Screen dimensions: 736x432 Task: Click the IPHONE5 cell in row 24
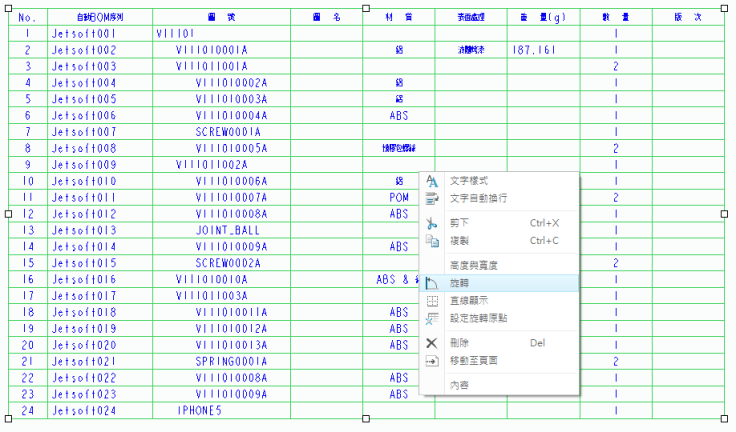pos(200,410)
